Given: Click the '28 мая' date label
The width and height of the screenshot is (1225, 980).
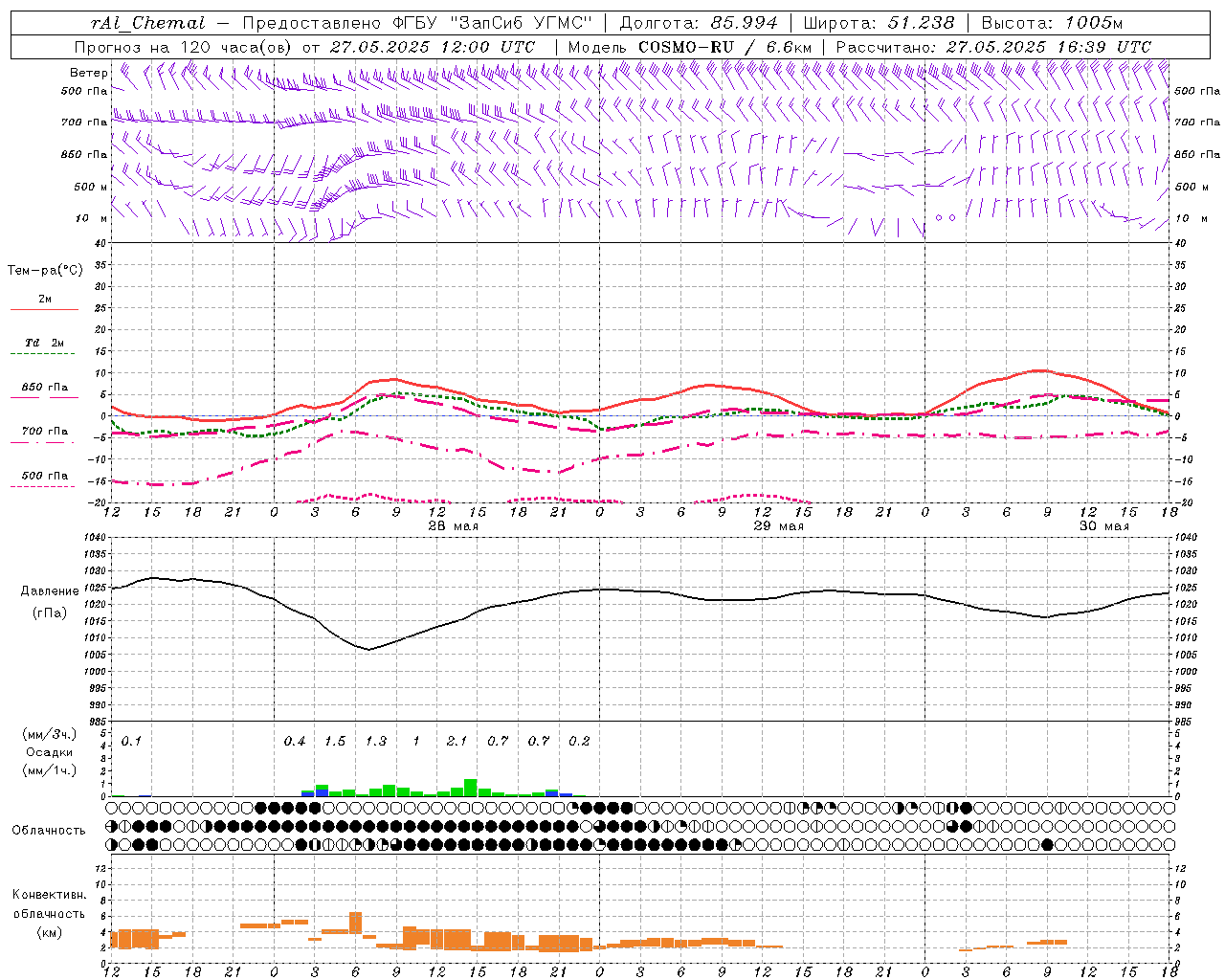Looking at the screenshot, I should pyautogui.click(x=454, y=526).
